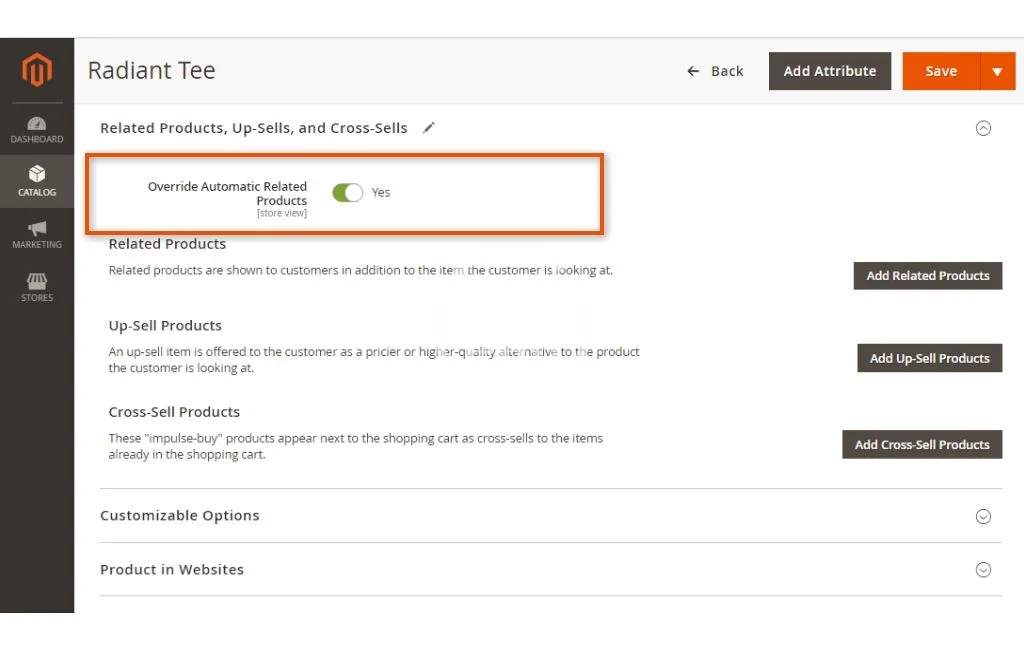This screenshot has height=650, width=1024.
Task: Expand the Product in Websites chevron
Action: tap(983, 570)
